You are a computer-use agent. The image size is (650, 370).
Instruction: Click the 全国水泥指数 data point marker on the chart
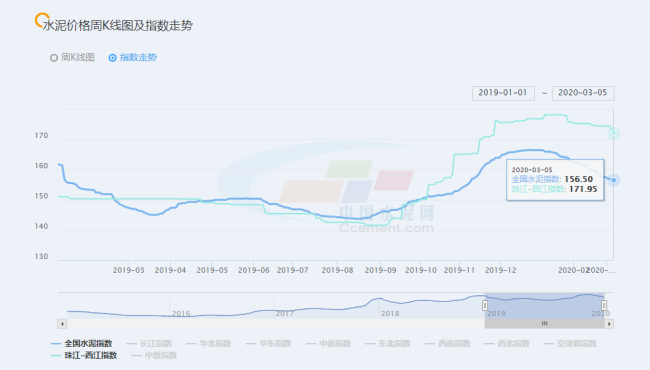[614, 180]
